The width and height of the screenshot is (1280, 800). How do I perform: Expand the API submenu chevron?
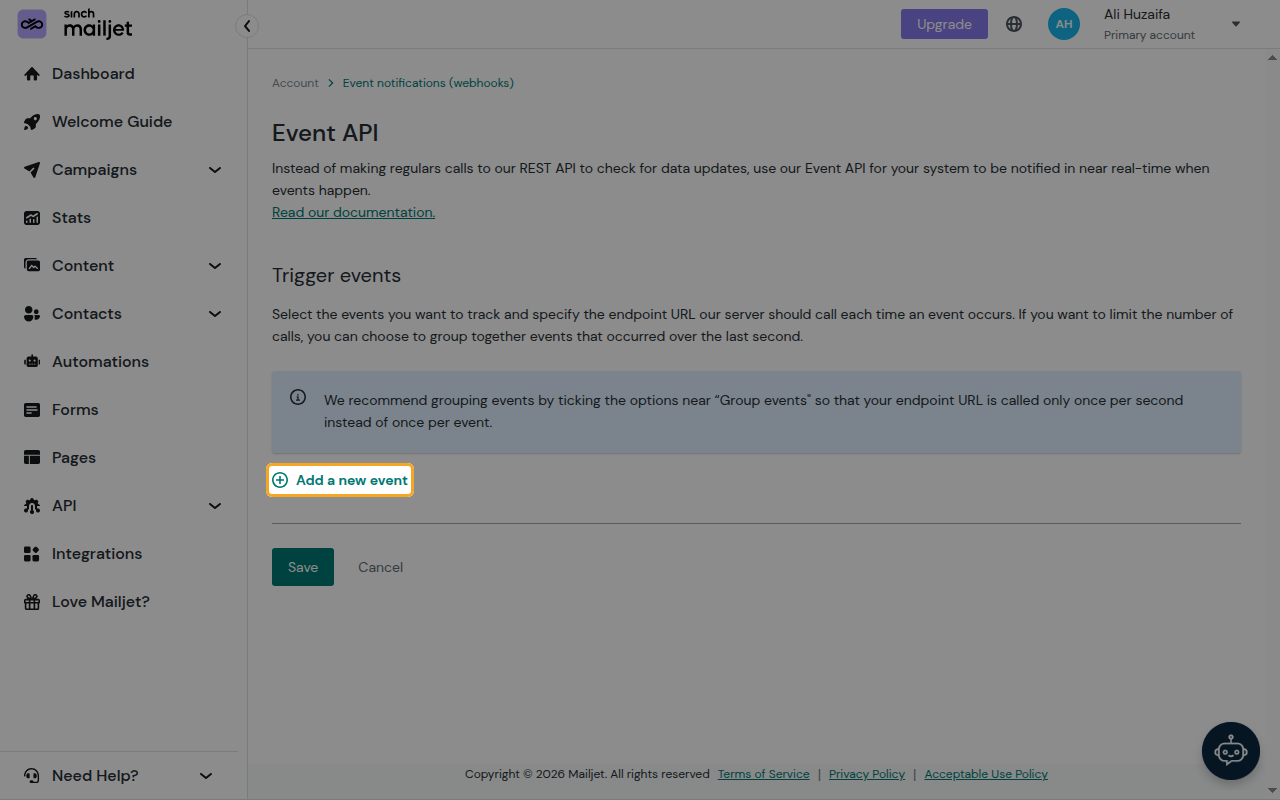(x=215, y=506)
